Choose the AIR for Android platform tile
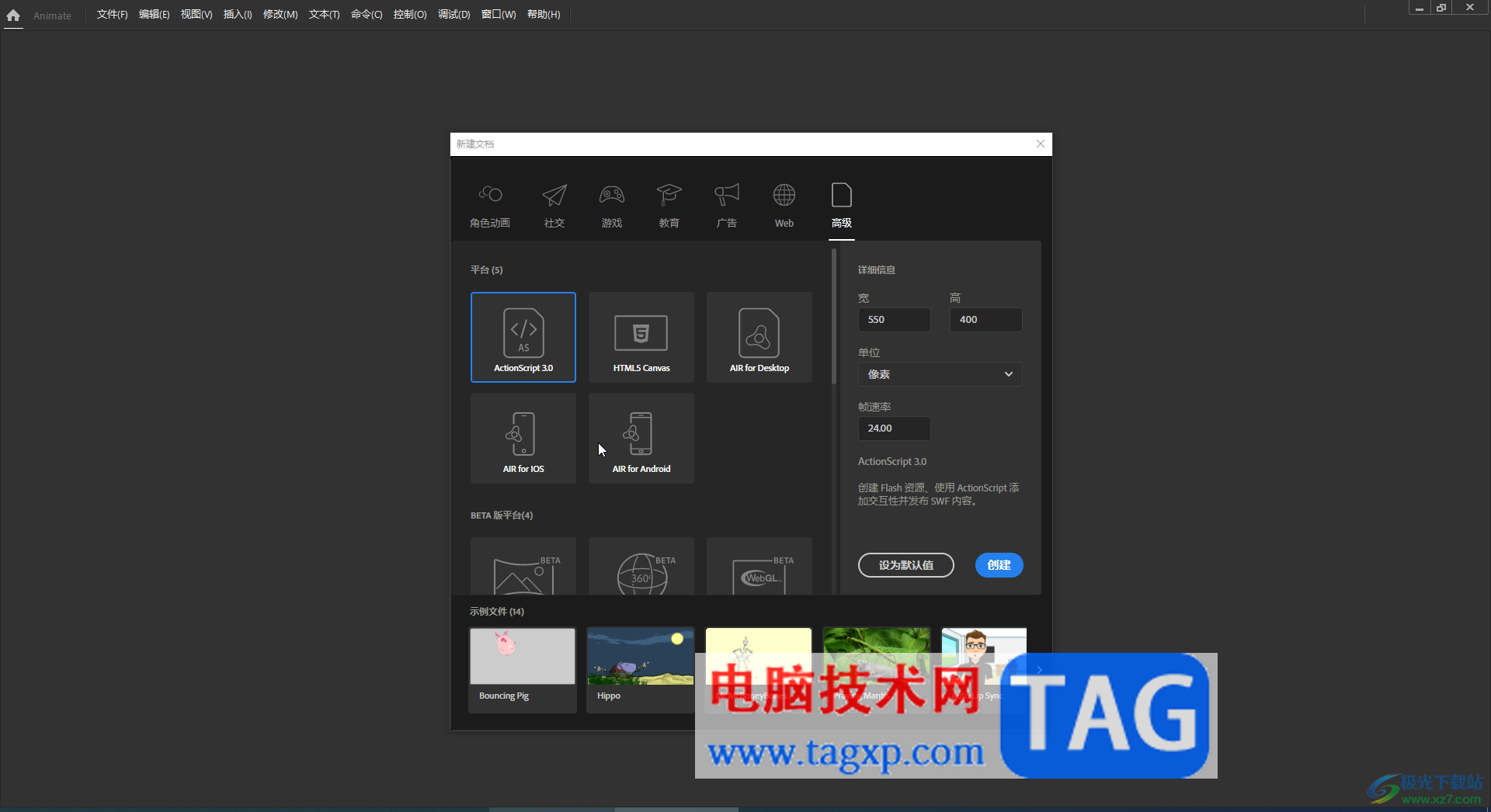This screenshot has height=812, width=1491. coord(641,438)
